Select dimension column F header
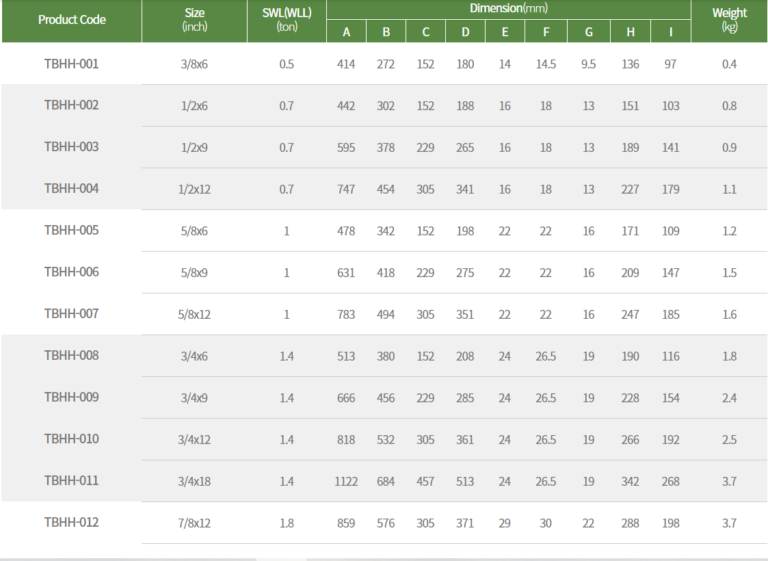The image size is (768, 561). (546, 31)
